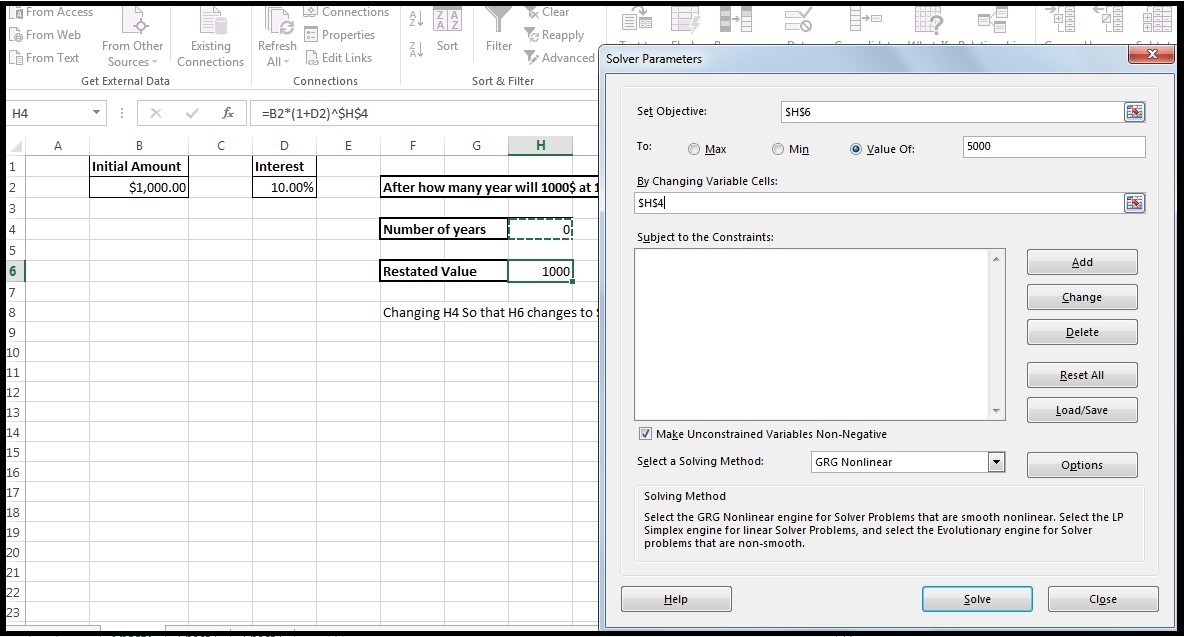Screen dimensions: 1184x637
Task: Click the formula bar text
Action: coord(315,113)
